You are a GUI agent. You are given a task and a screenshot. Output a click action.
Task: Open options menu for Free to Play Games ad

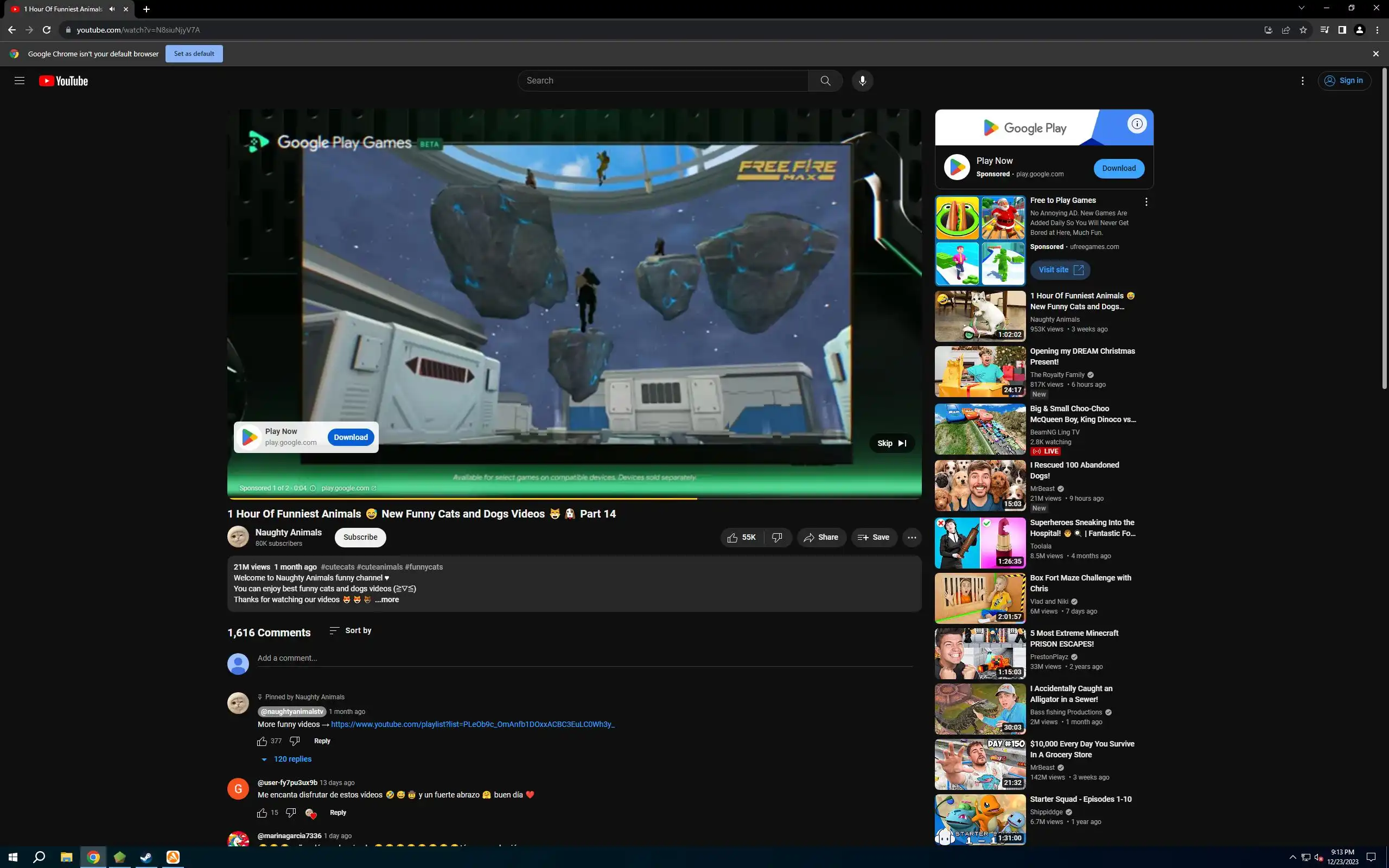(x=1146, y=202)
